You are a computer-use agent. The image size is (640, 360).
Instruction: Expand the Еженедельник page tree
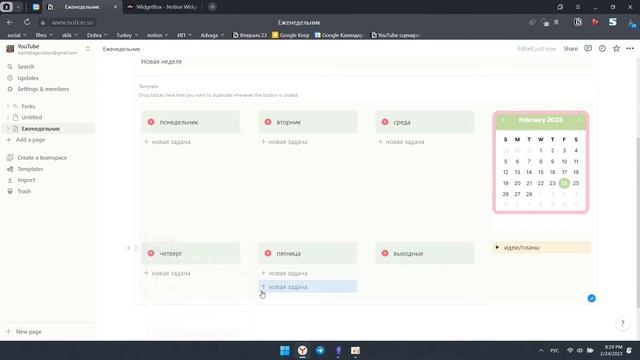[x=8, y=129]
